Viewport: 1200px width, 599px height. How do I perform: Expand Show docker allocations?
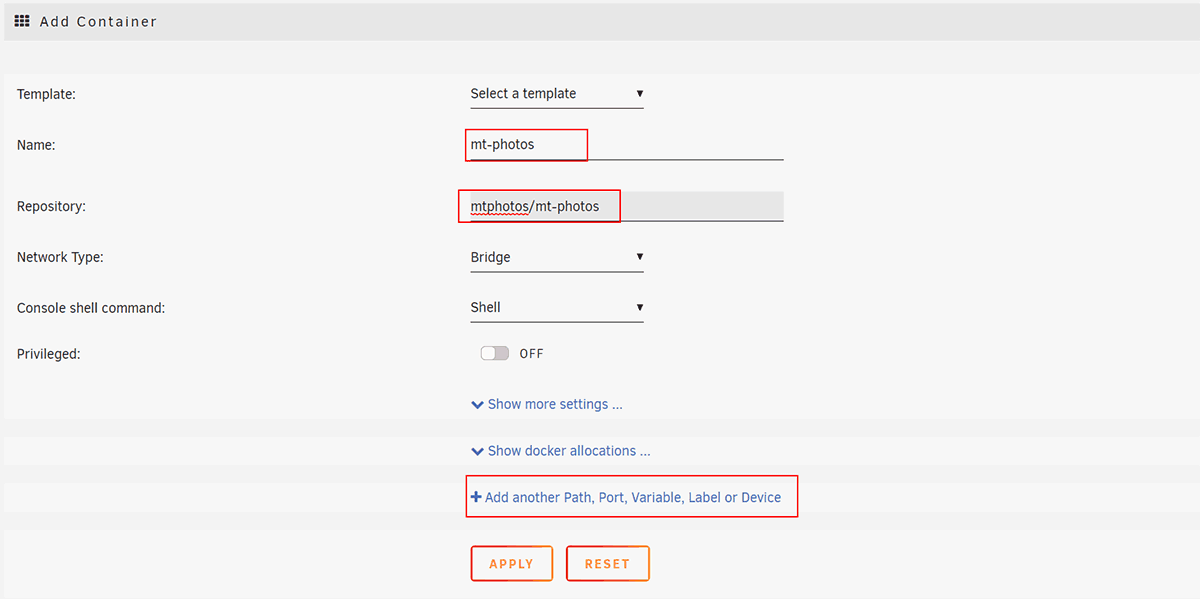coord(568,450)
